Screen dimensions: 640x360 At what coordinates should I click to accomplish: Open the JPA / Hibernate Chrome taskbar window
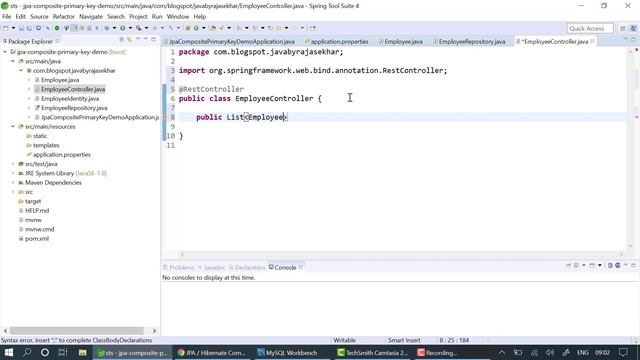211,353
